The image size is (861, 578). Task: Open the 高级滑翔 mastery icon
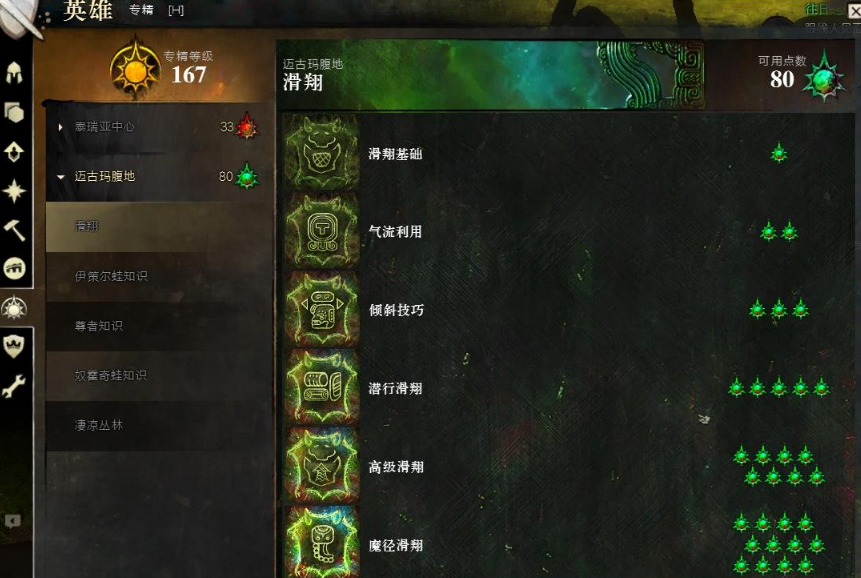click(322, 465)
